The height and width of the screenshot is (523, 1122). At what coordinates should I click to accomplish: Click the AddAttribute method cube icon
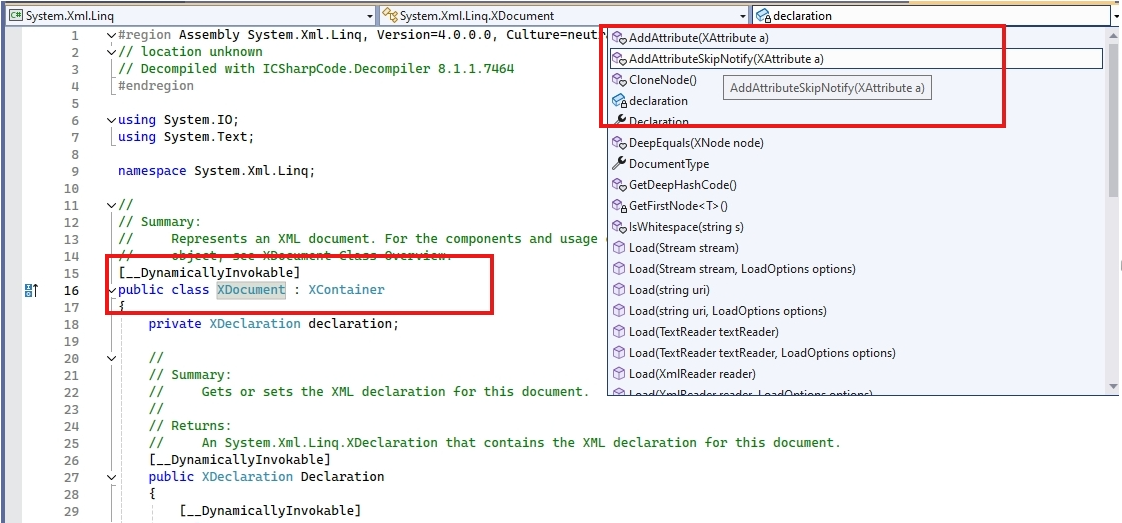[x=618, y=38]
